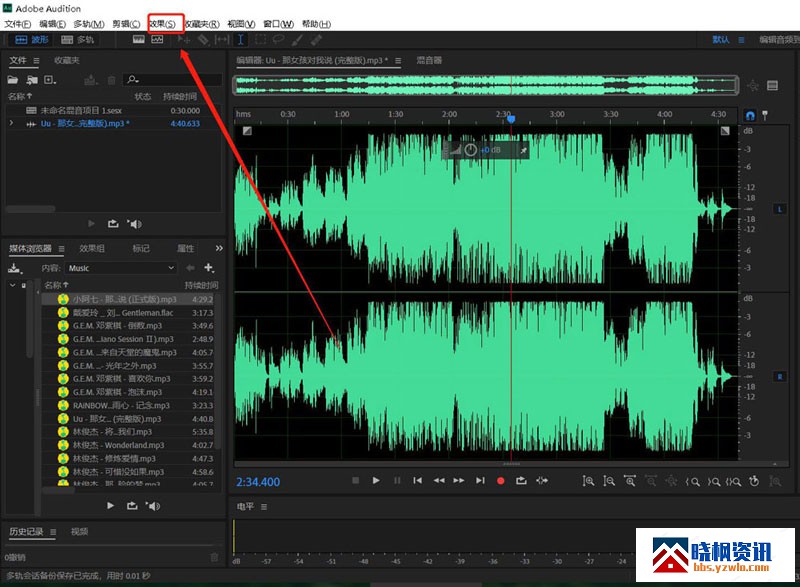The width and height of the screenshot is (800, 587).
Task: Toggle left channel L button
Action: 780,209
